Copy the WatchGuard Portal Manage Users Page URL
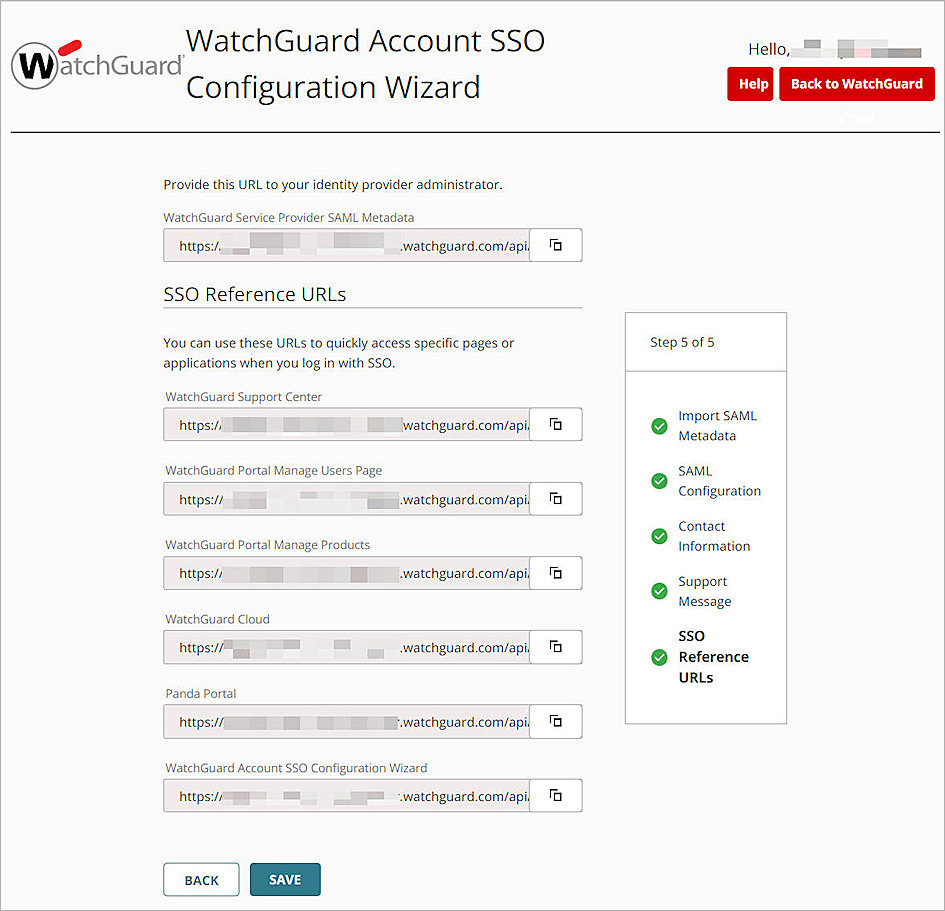The width and height of the screenshot is (945, 911). (x=556, y=499)
